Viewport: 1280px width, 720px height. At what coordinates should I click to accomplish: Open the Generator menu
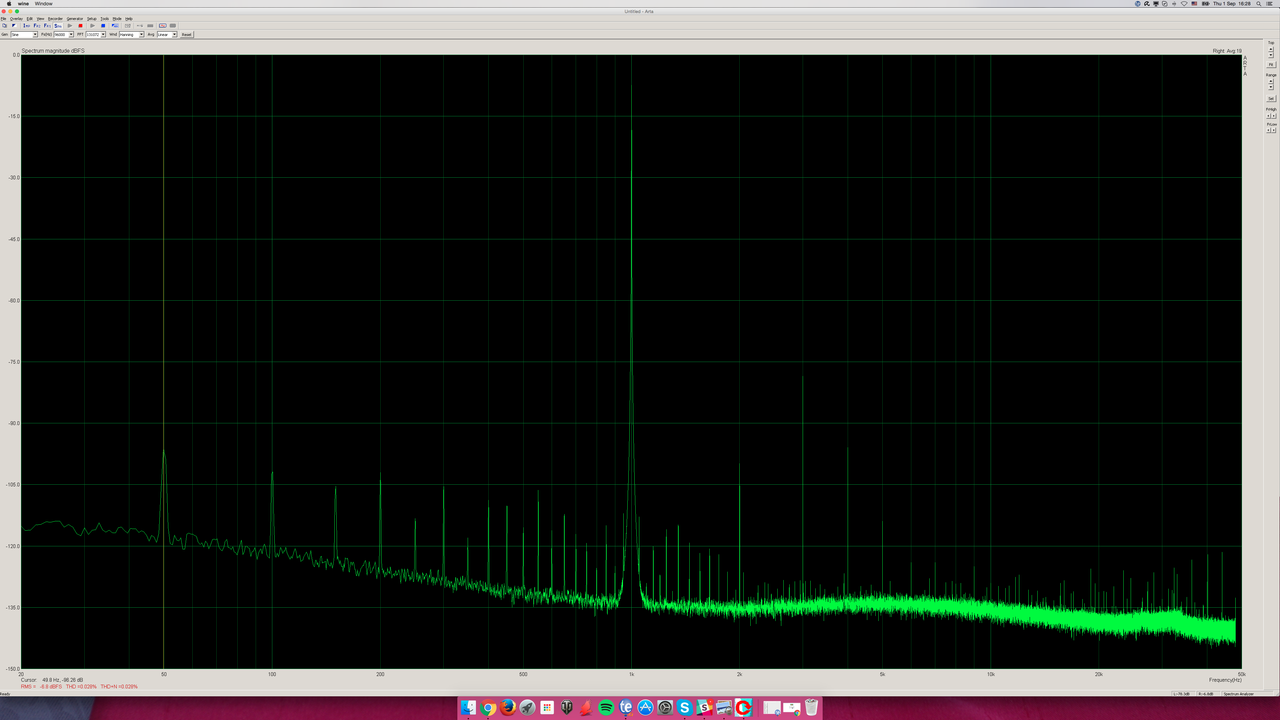coord(75,19)
